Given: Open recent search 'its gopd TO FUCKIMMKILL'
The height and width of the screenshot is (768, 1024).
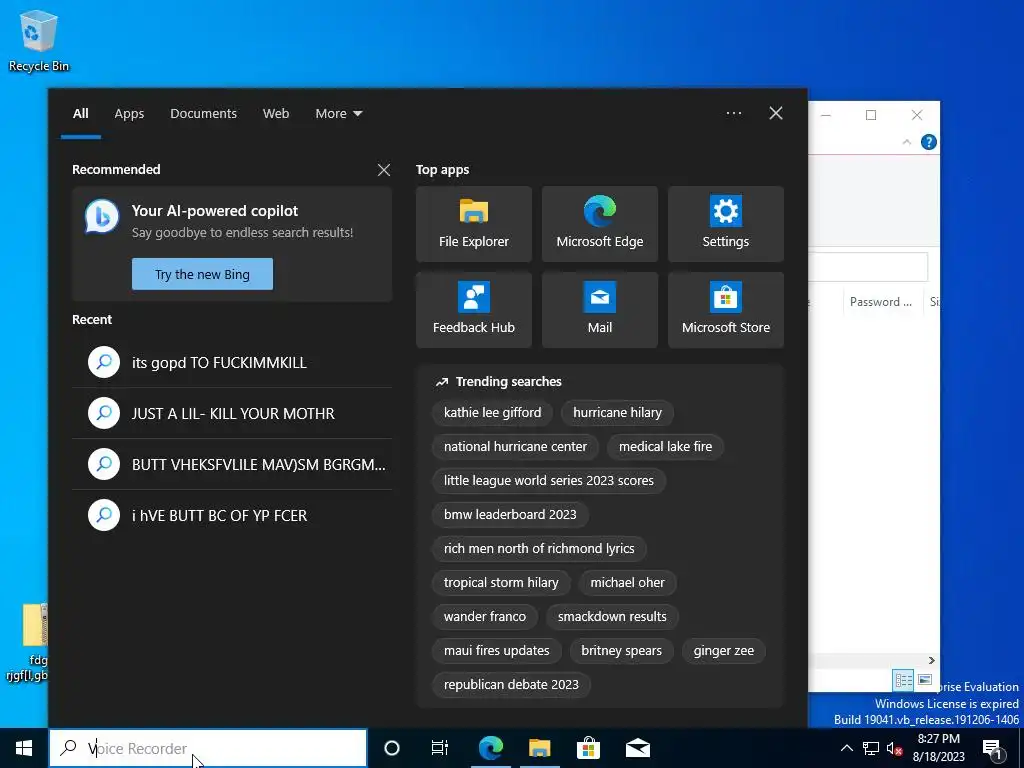Looking at the screenshot, I should [232, 362].
